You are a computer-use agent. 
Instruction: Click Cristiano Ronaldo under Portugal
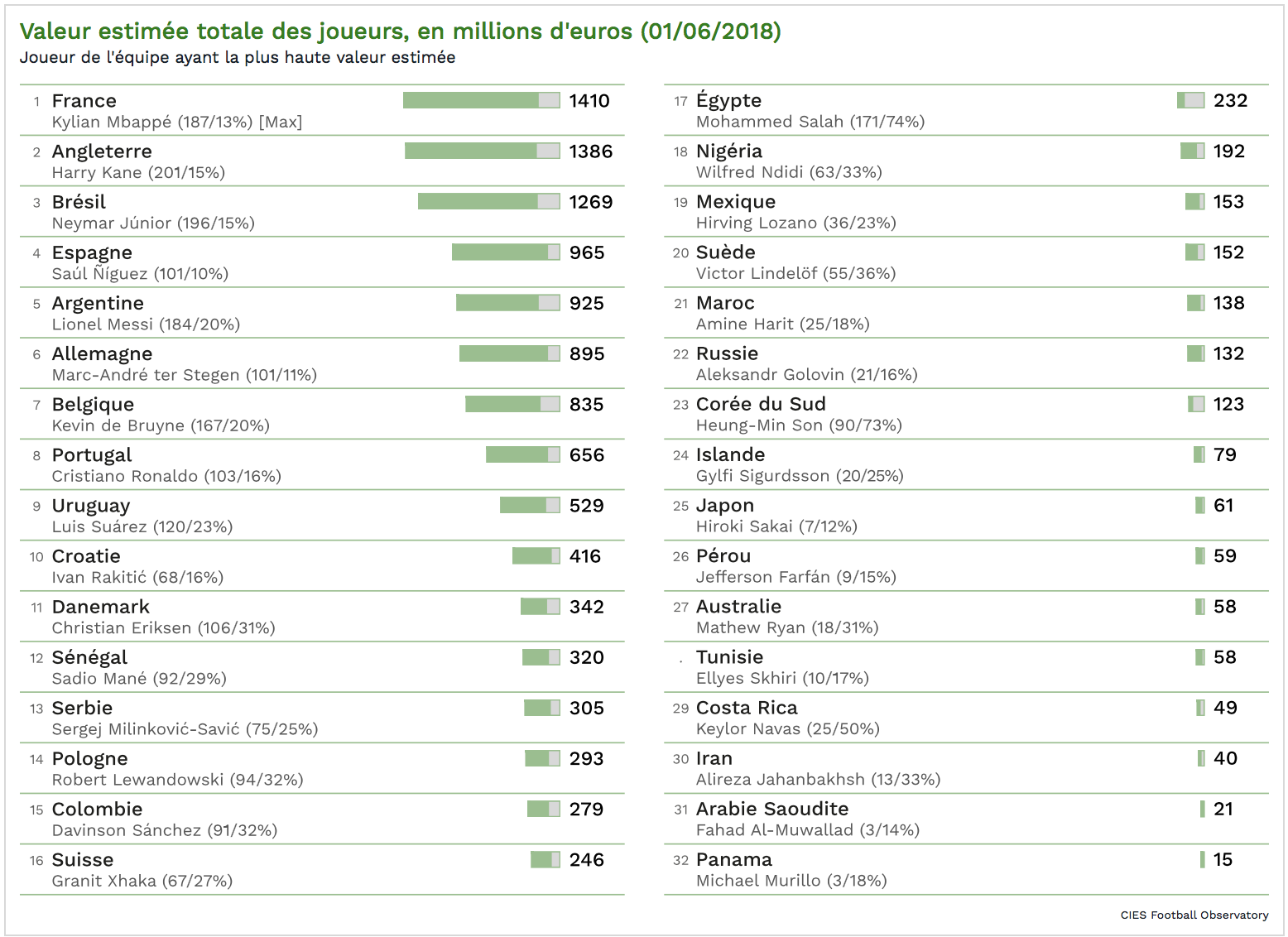tap(166, 476)
